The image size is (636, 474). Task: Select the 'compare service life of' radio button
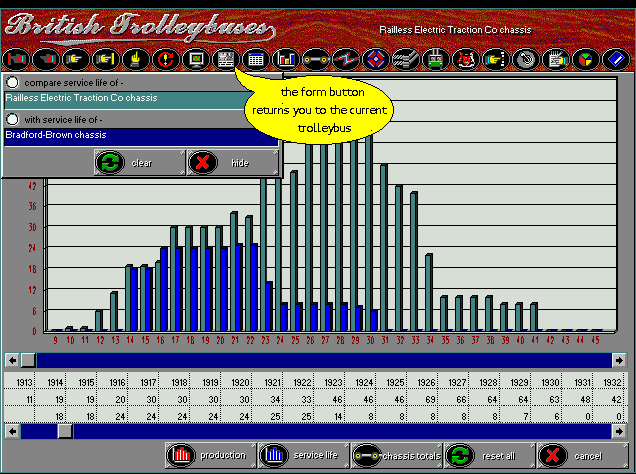tap(12, 82)
